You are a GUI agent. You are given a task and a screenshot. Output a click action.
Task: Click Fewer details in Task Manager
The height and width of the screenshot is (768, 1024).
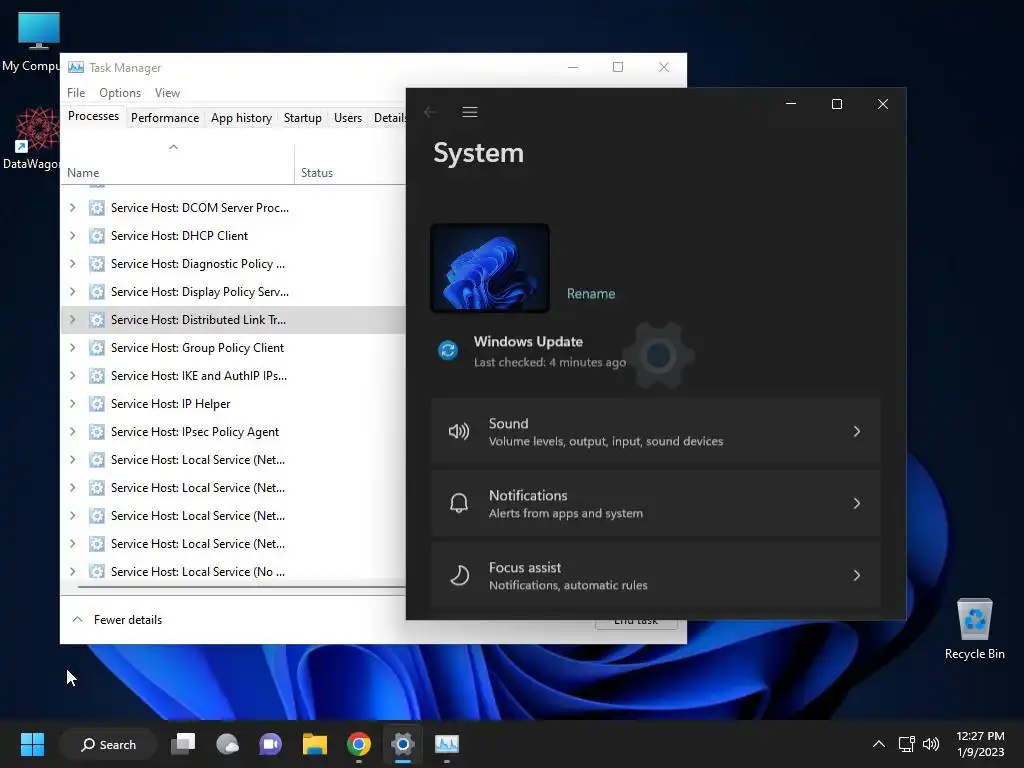(x=118, y=620)
